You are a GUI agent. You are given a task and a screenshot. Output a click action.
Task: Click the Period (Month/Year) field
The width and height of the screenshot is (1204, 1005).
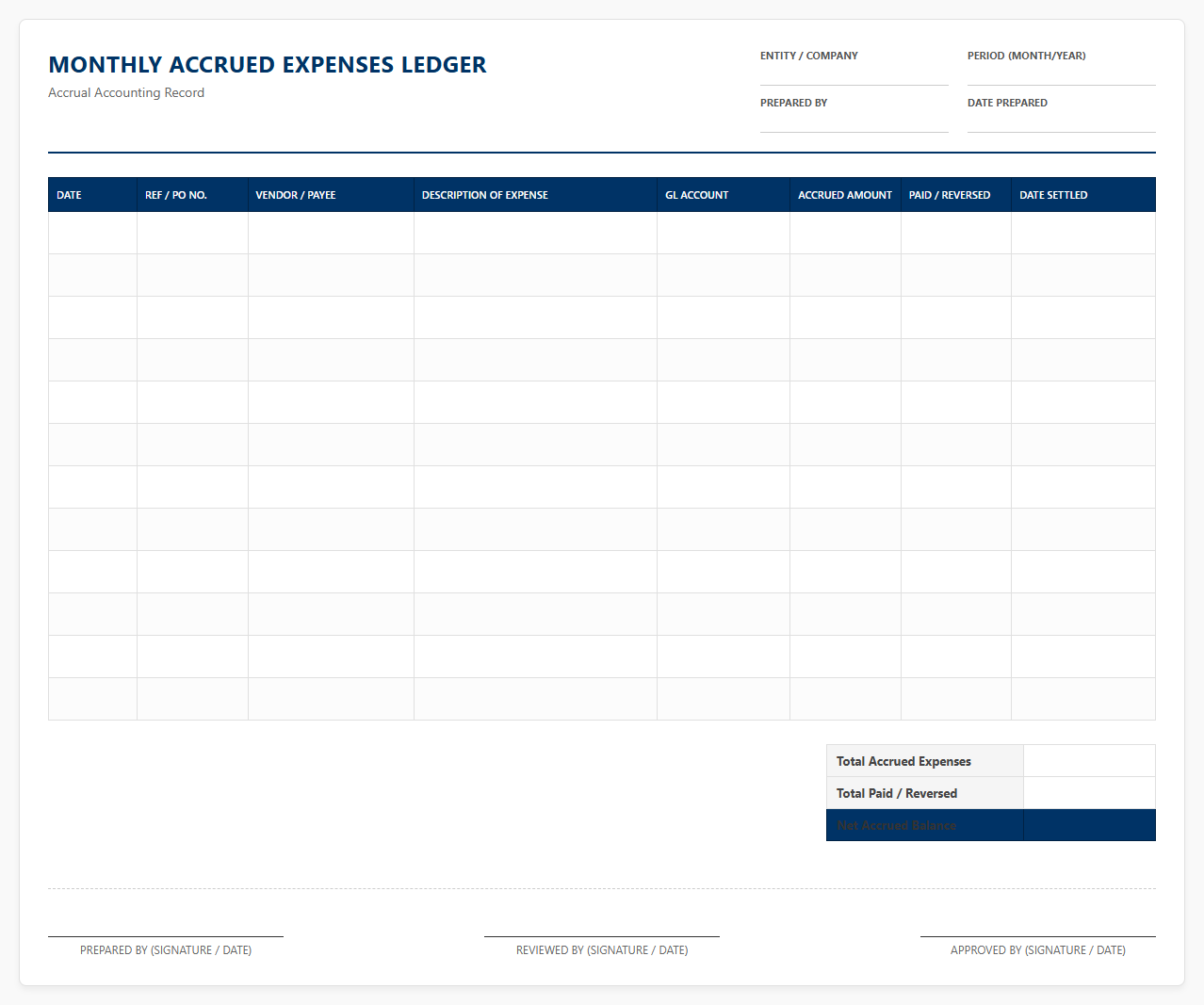pos(1062,75)
